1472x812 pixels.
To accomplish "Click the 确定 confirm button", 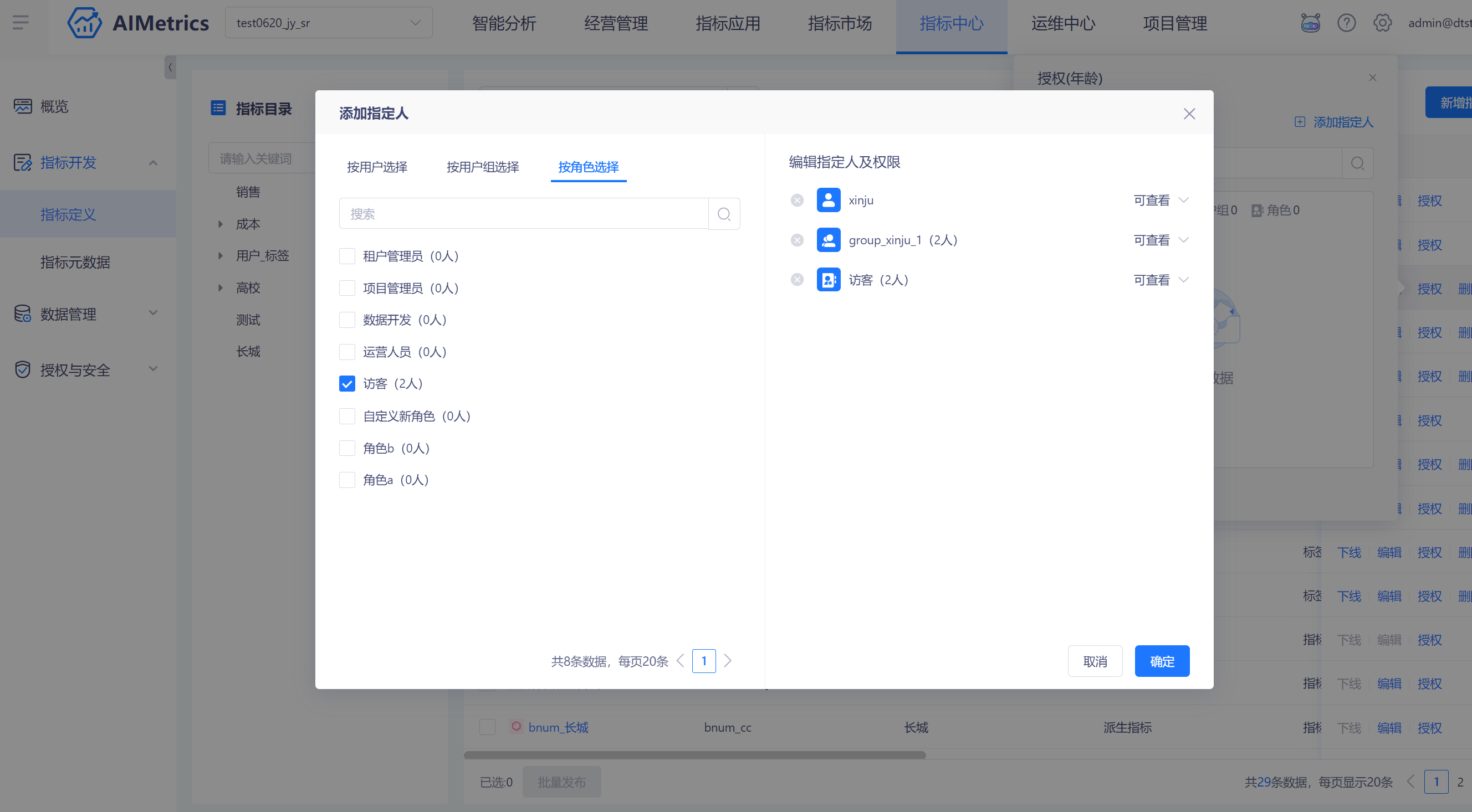I will pyautogui.click(x=1162, y=661).
